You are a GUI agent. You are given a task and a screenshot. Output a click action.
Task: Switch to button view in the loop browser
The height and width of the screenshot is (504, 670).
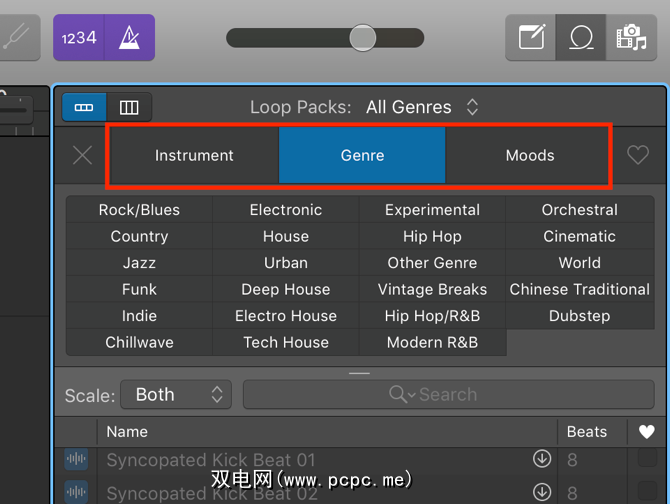84,107
